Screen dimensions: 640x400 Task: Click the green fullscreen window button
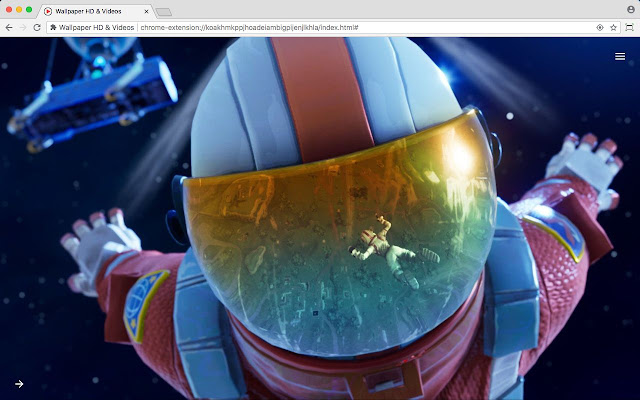pos(29,9)
